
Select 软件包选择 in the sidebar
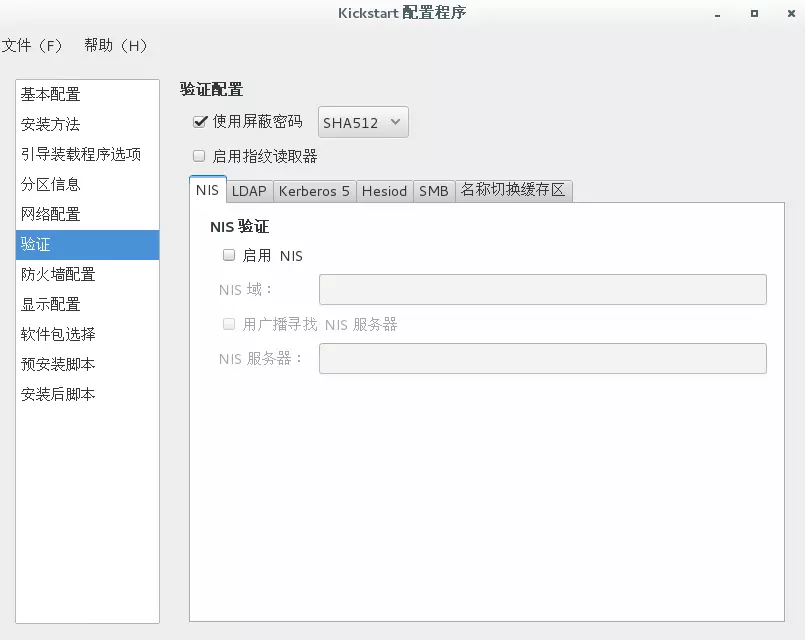(x=58, y=335)
